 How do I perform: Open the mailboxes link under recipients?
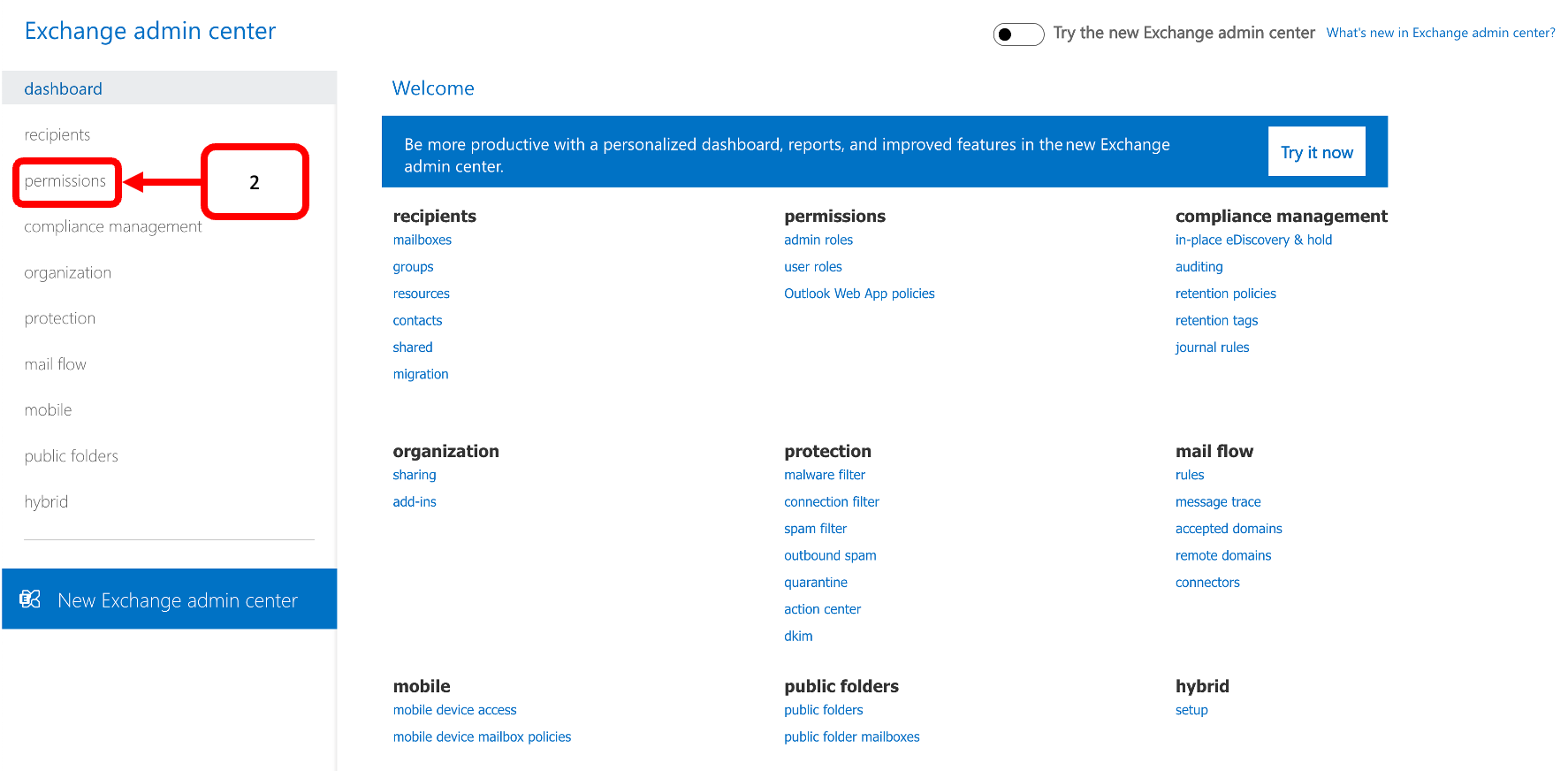tap(422, 240)
